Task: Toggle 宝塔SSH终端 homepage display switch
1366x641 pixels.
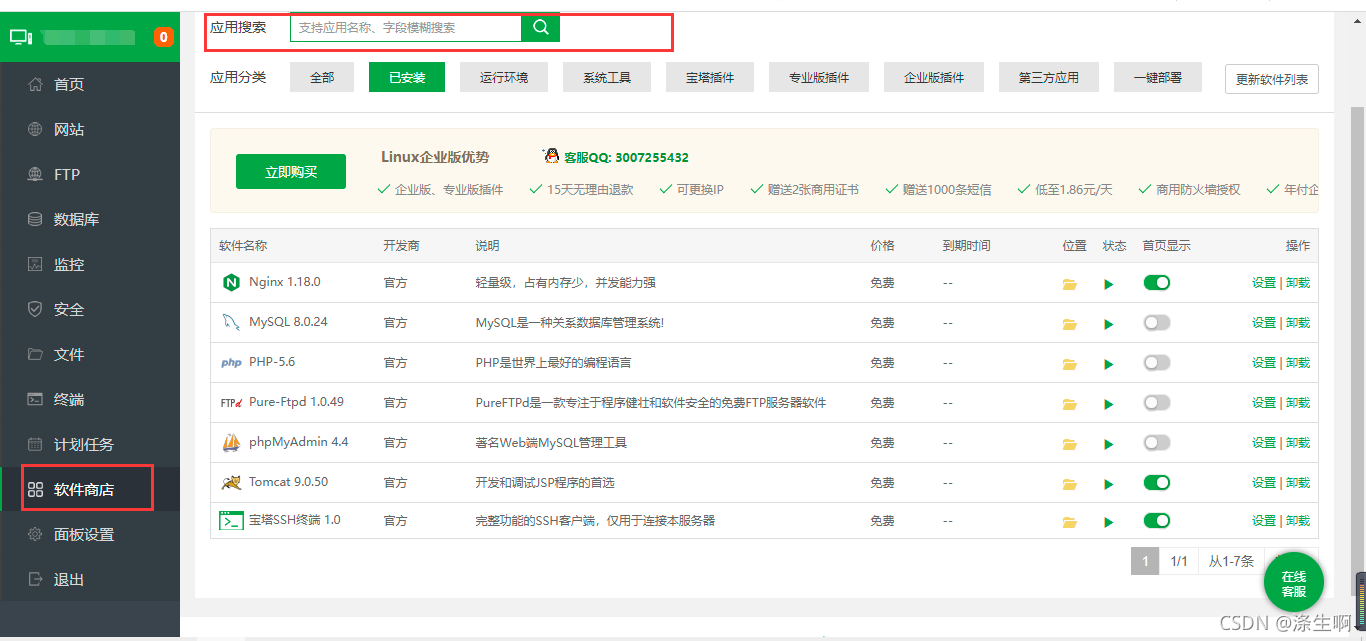Action: 1157,521
